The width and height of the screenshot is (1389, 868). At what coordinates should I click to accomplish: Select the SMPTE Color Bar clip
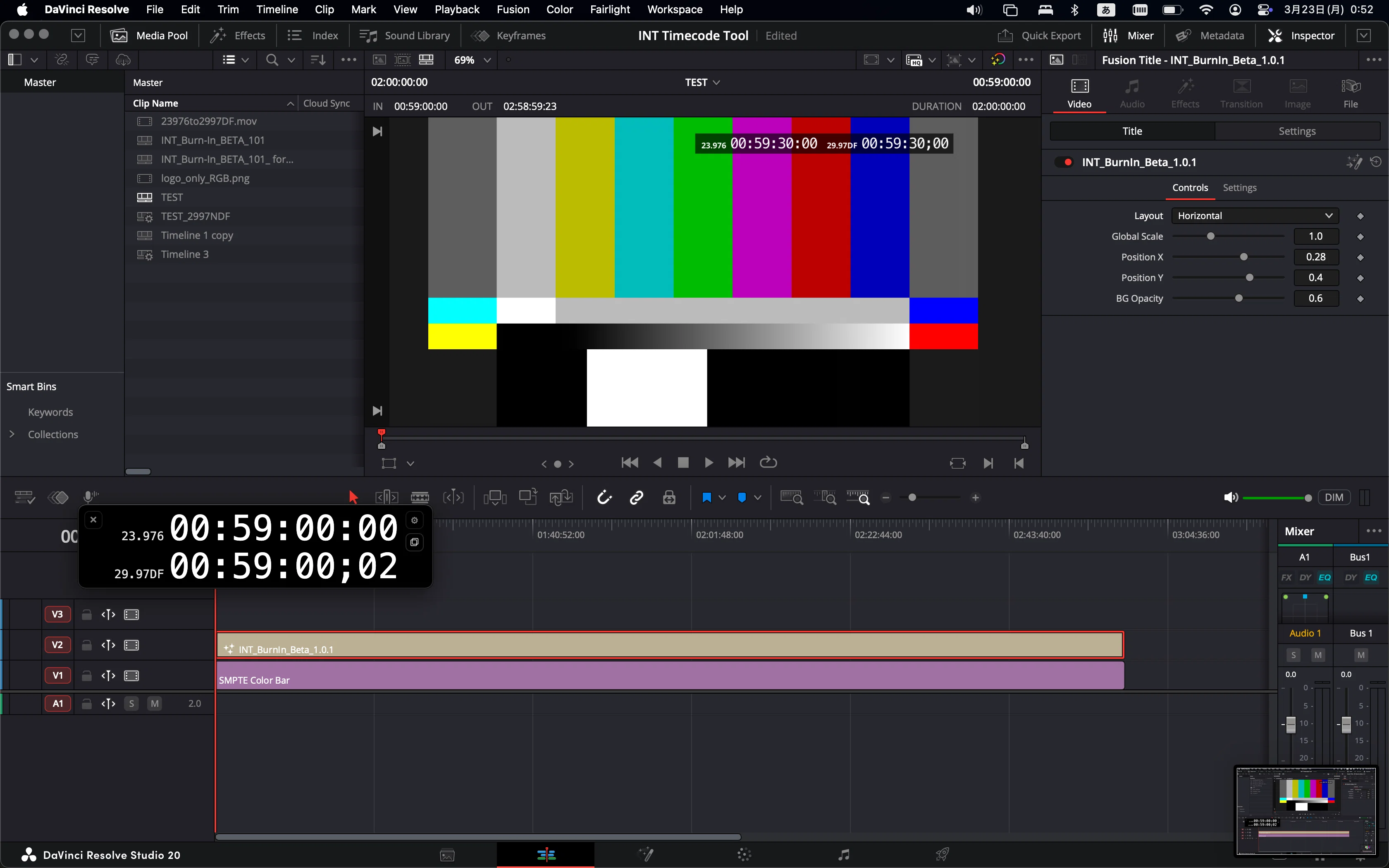tap(670, 676)
